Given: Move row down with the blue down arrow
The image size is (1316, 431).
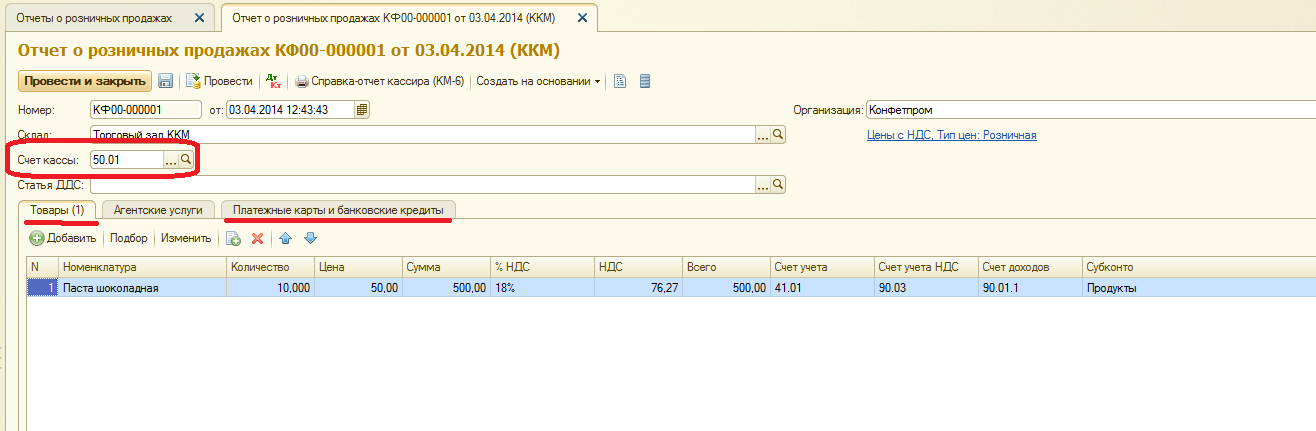Looking at the screenshot, I should (310, 238).
